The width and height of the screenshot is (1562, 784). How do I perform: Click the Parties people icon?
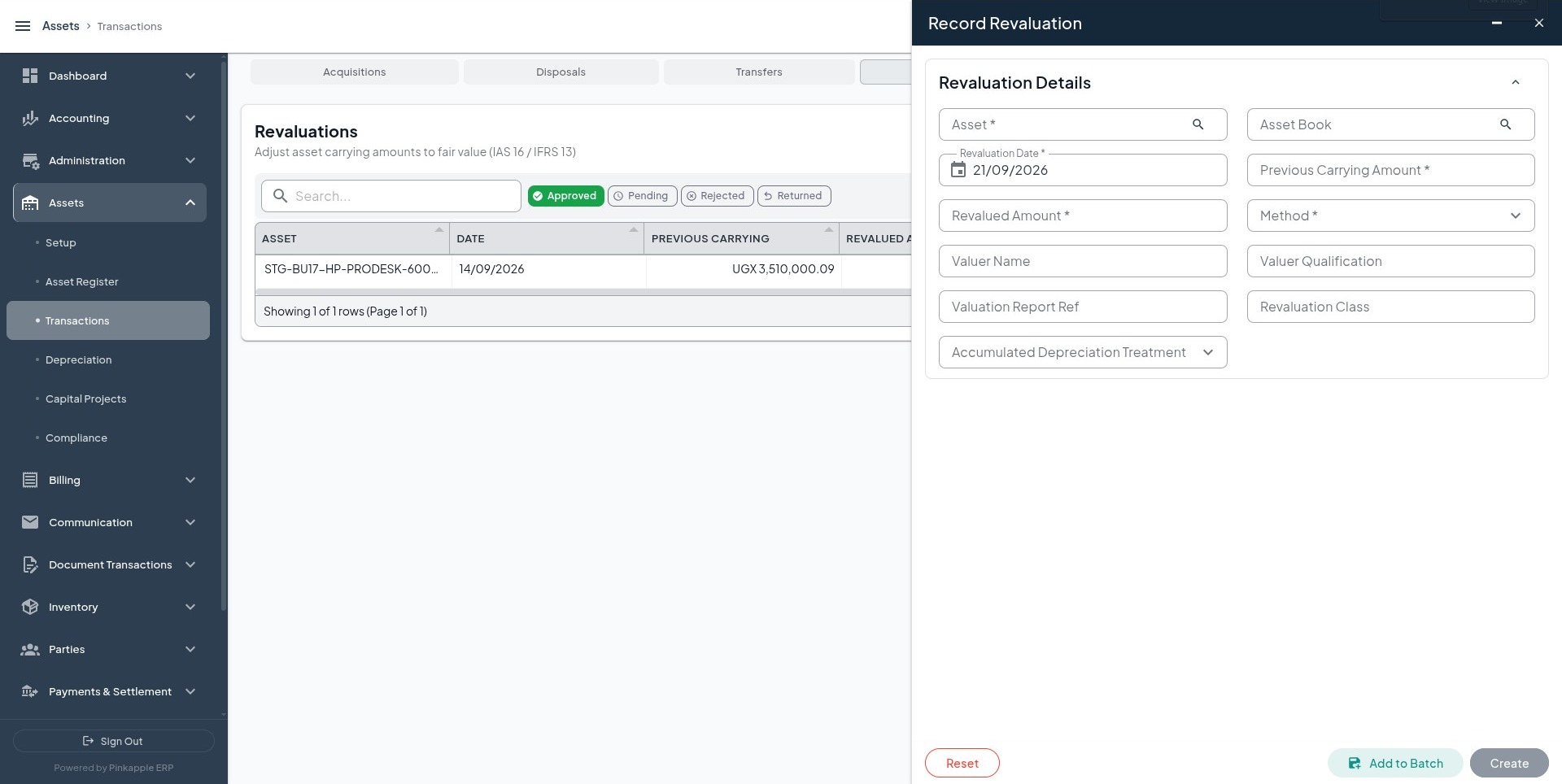coord(30,649)
